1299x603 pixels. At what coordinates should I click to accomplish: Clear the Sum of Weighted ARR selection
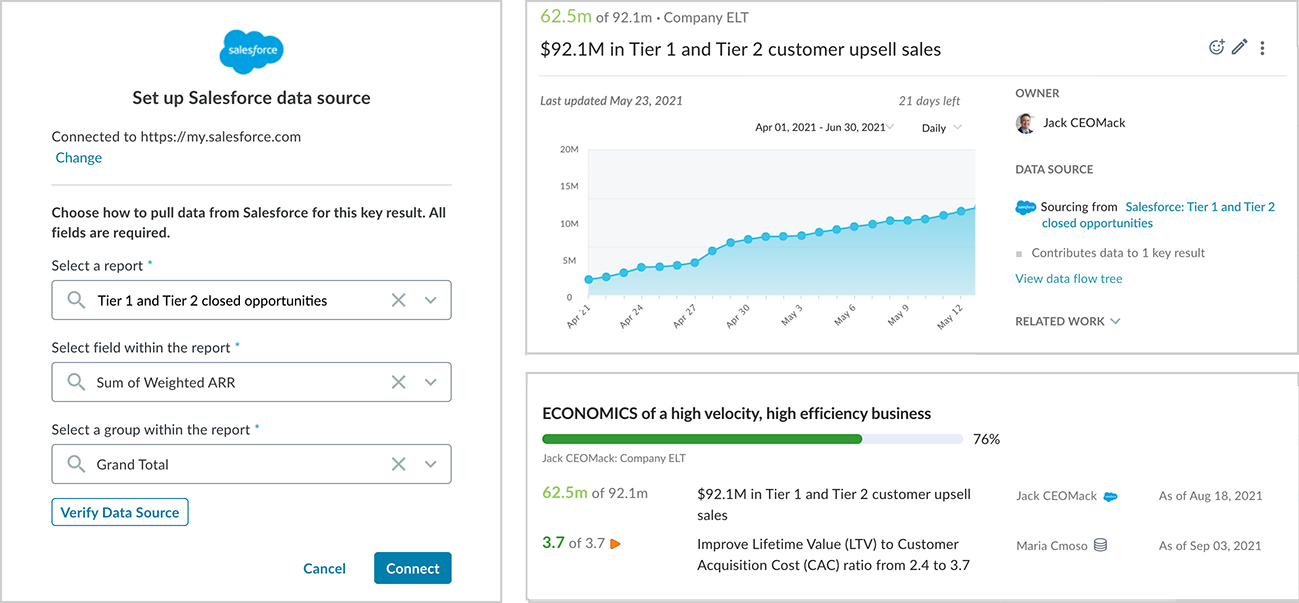(398, 382)
